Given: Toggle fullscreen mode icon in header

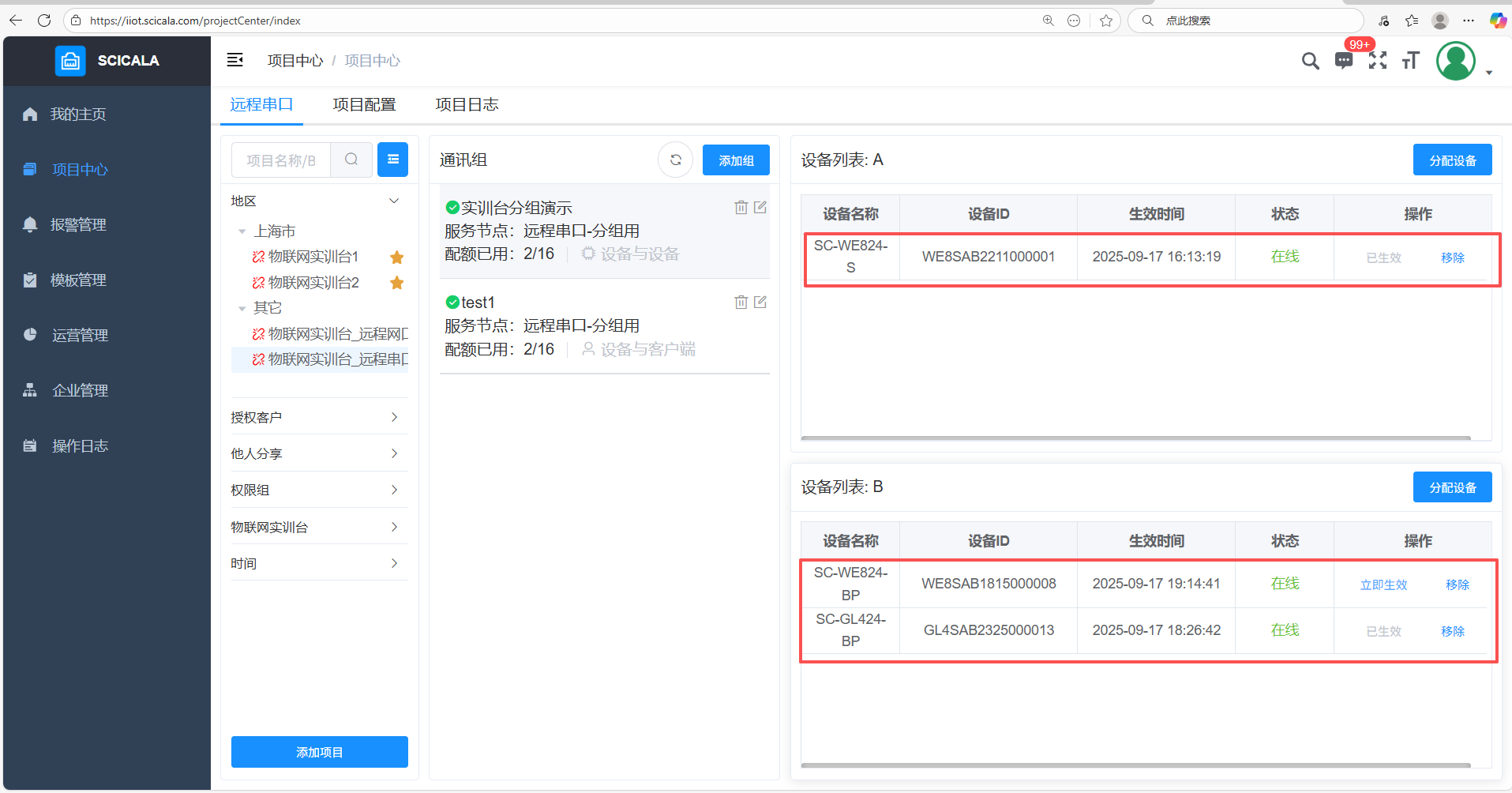Looking at the screenshot, I should [x=1378, y=61].
